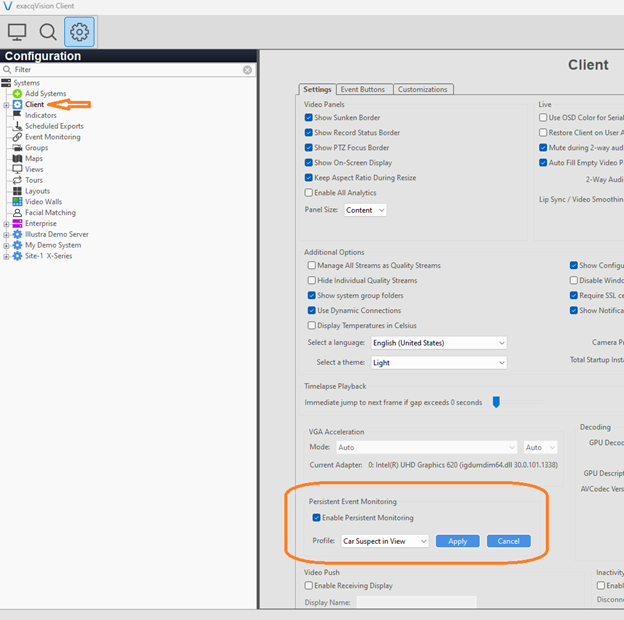Select Add Systems in the tree

point(45,93)
